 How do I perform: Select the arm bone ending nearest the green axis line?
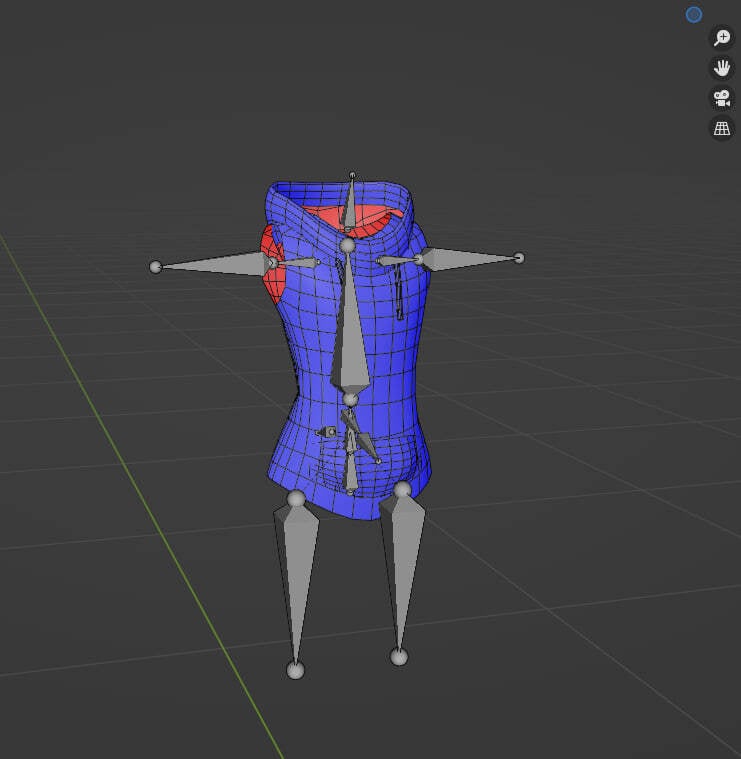pyautogui.click(x=213, y=264)
